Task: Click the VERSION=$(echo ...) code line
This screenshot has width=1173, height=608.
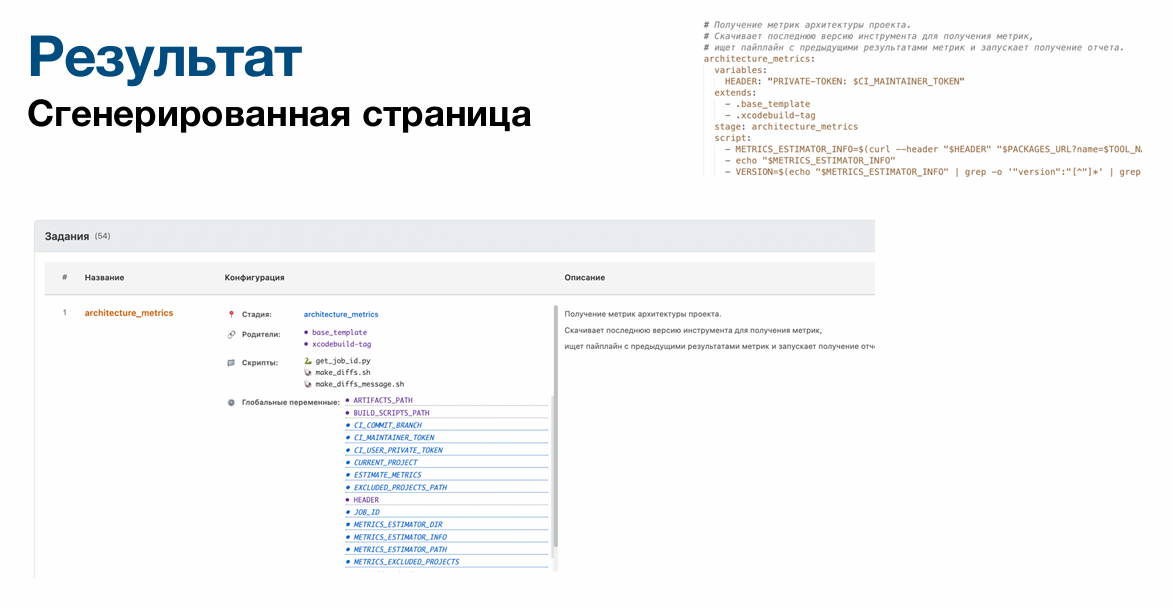Action: (x=933, y=172)
